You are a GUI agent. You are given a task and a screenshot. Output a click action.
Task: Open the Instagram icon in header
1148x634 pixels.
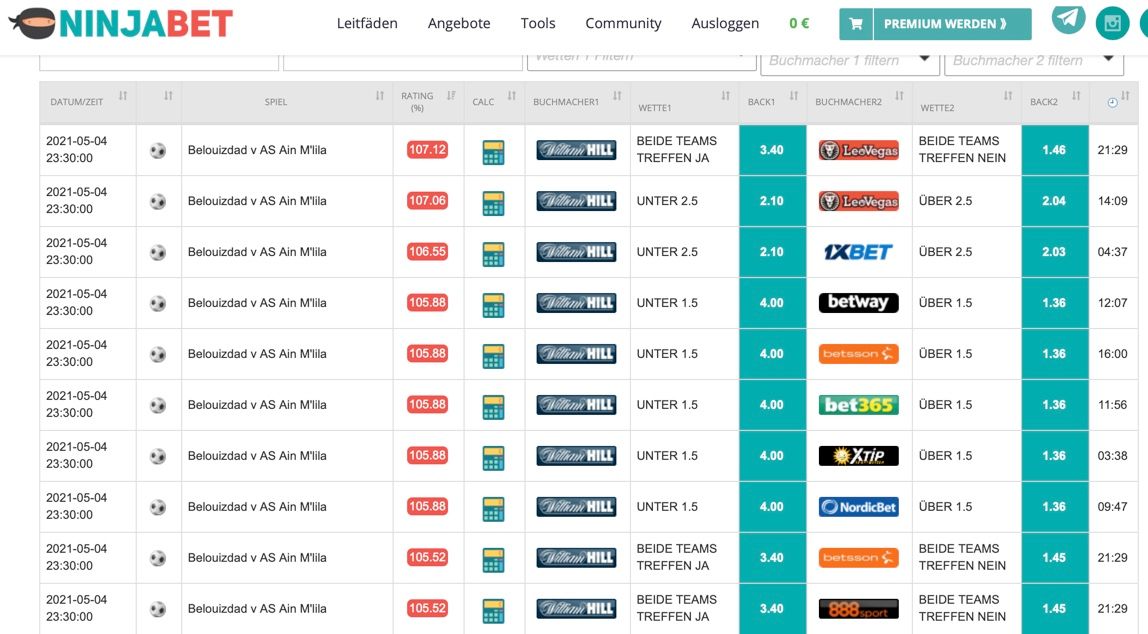(1112, 23)
